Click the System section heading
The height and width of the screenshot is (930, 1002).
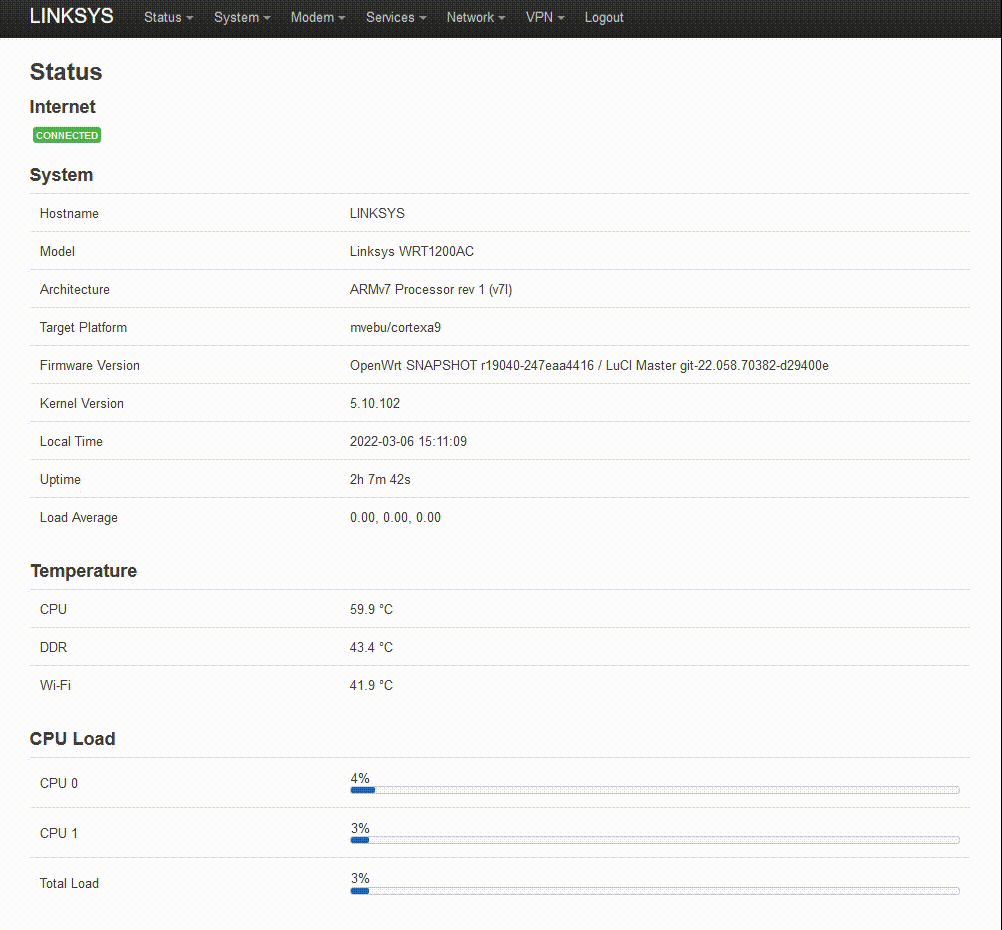coord(61,174)
